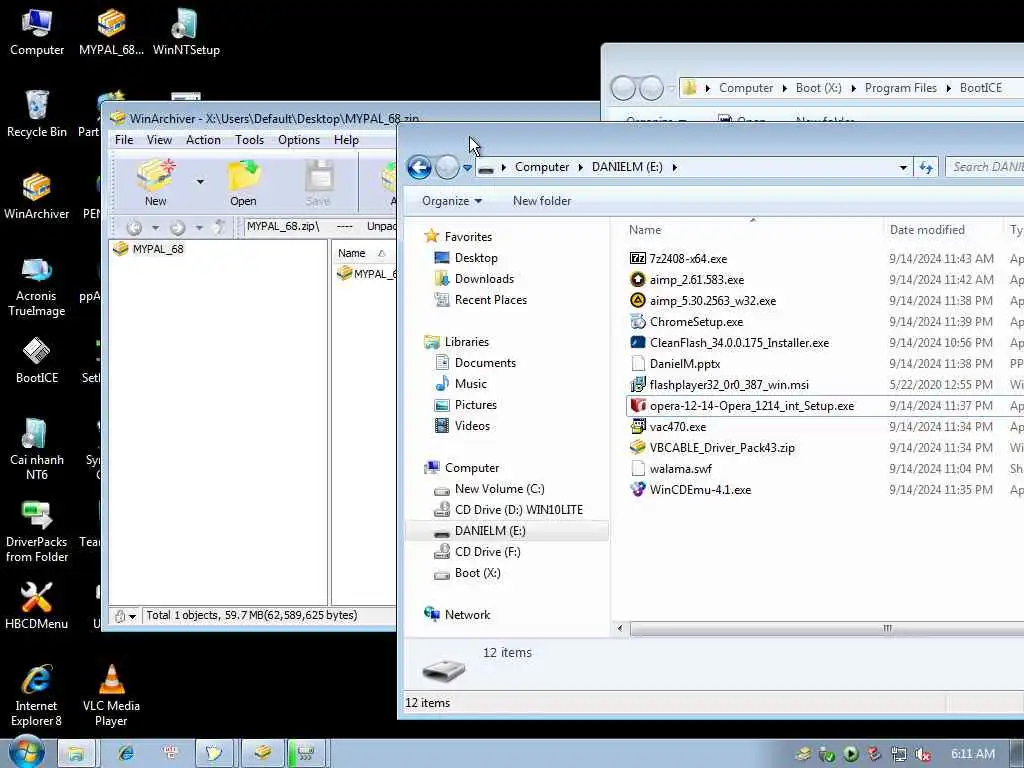The height and width of the screenshot is (768, 1024).
Task: Open the MYPAL_68 archive on desktop
Action: [111, 31]
